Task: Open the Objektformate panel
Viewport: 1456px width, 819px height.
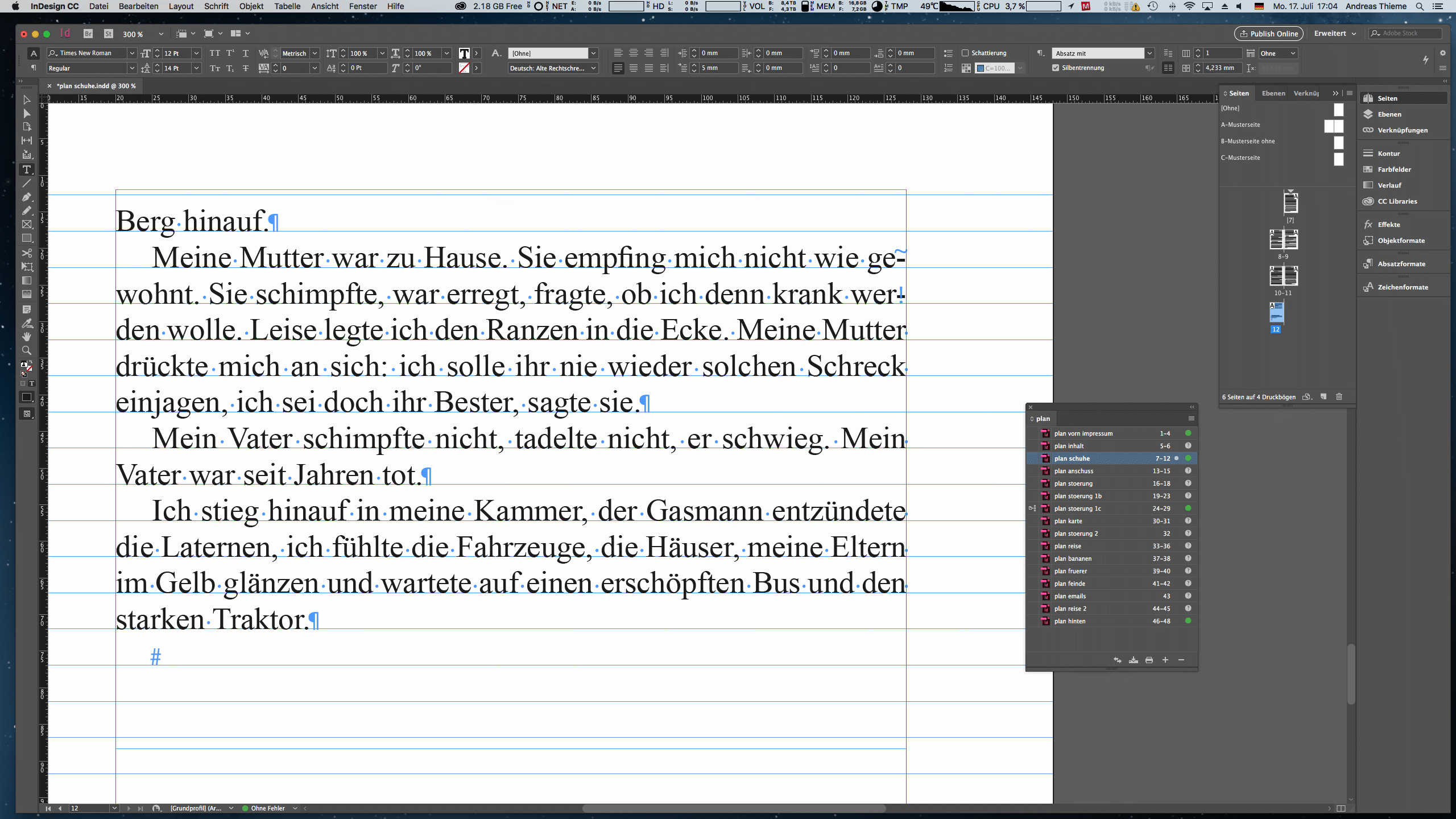Action: [x=1401, y=241]
